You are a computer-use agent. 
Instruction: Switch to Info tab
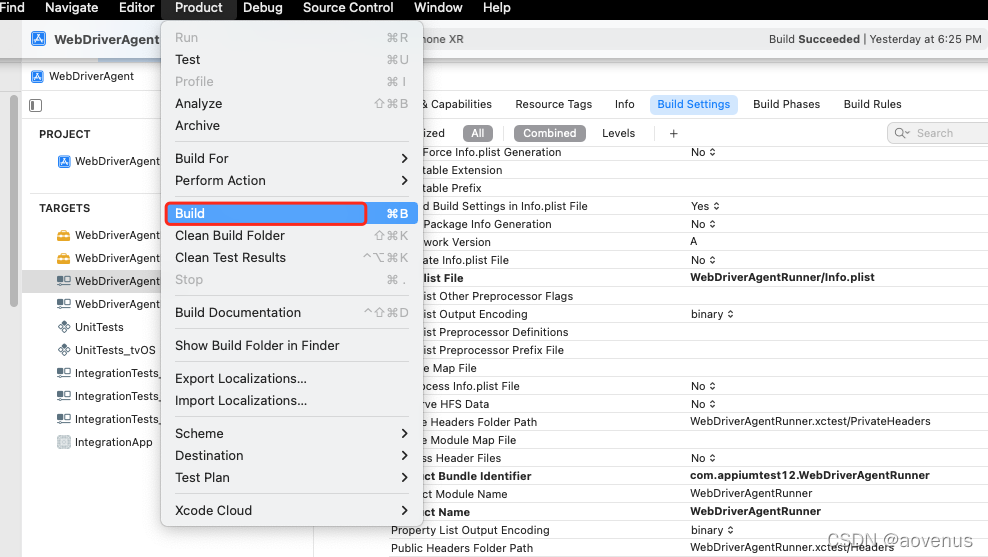tap(624, 105)
